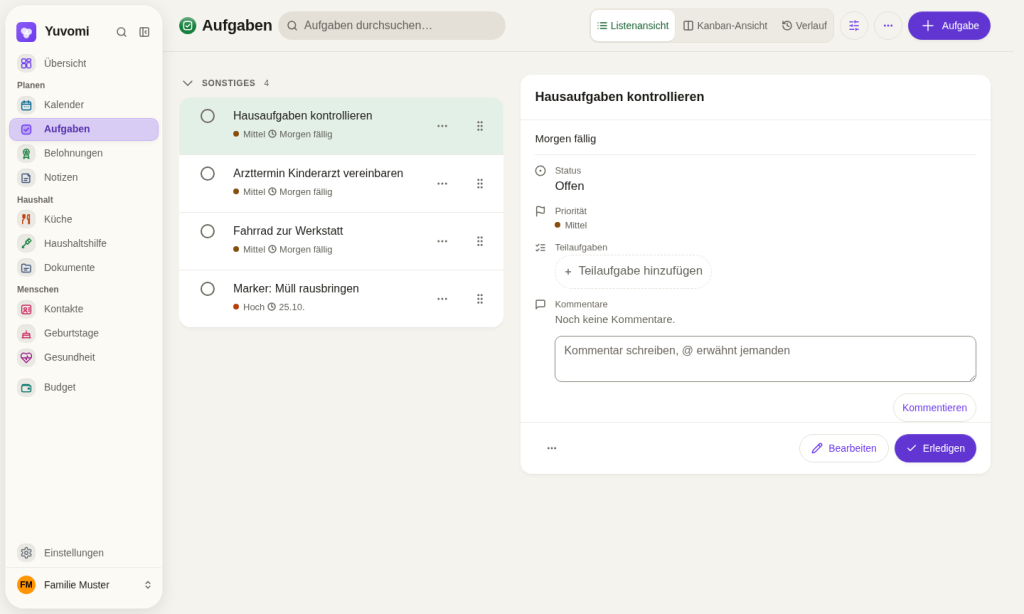
Task: Open more menu for Fahrrad zur Werkstatt row
Action: (442, 241)
